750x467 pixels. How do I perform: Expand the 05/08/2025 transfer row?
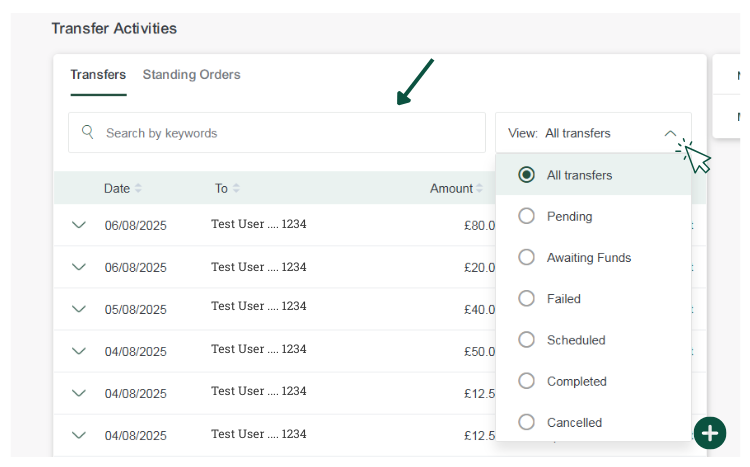[79, 309]
